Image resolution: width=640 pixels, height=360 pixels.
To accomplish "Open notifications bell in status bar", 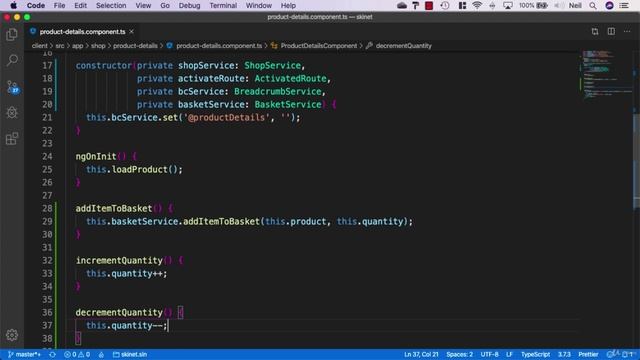I will click(627, 354).
